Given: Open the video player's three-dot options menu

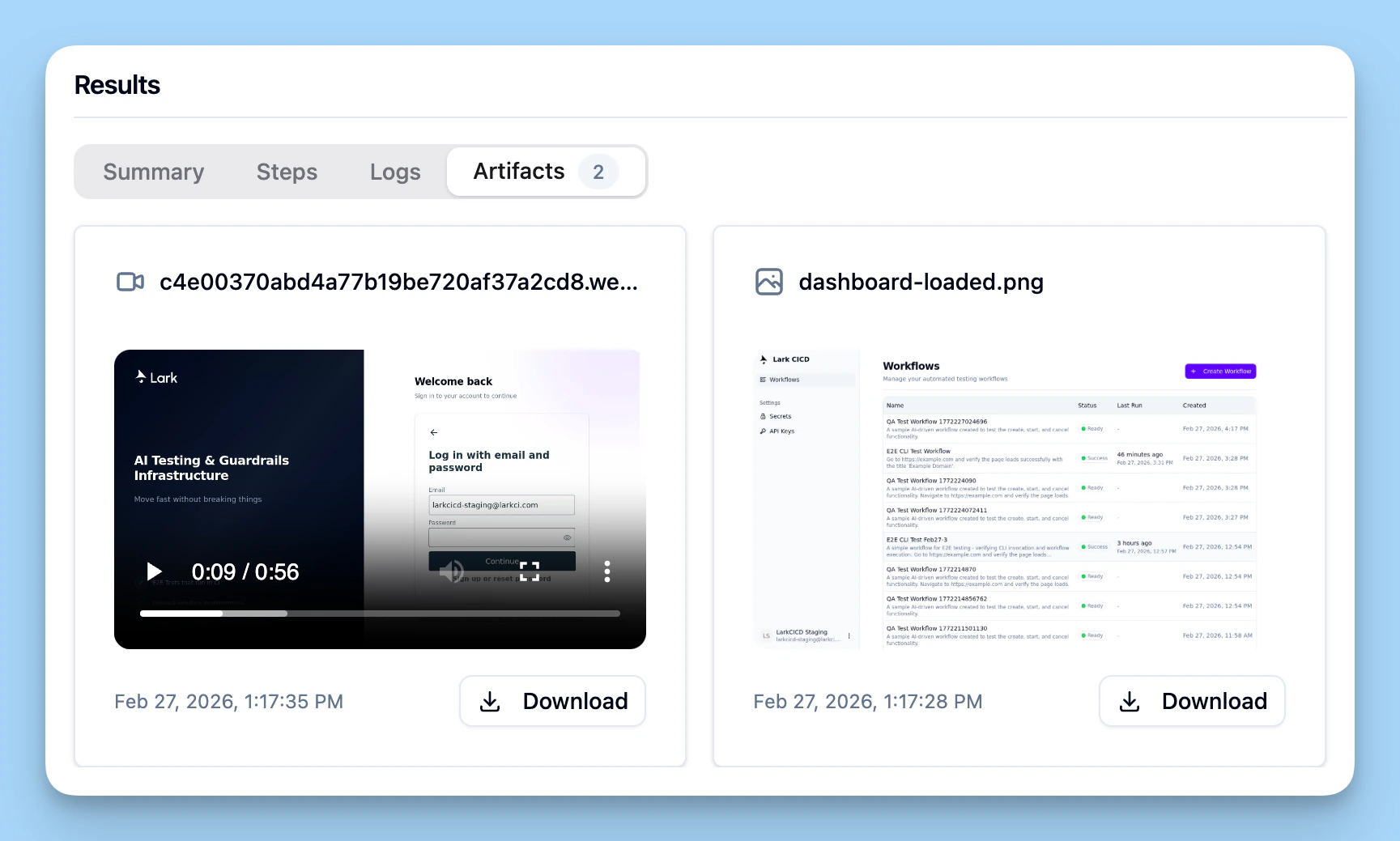Looking at the screenshot, I should pos(606,571).
